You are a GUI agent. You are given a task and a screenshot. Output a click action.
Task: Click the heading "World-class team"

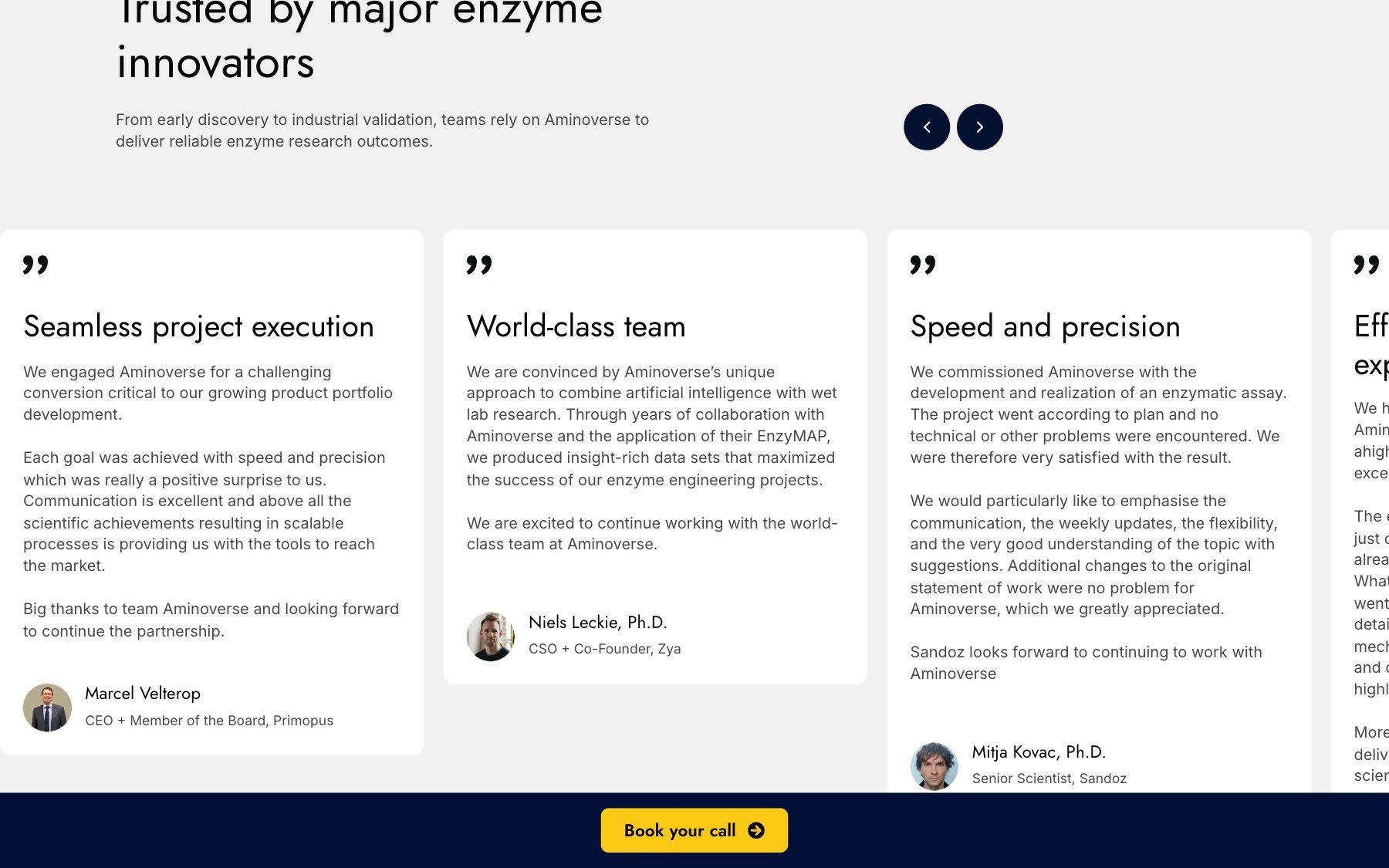tap(576, 326)
